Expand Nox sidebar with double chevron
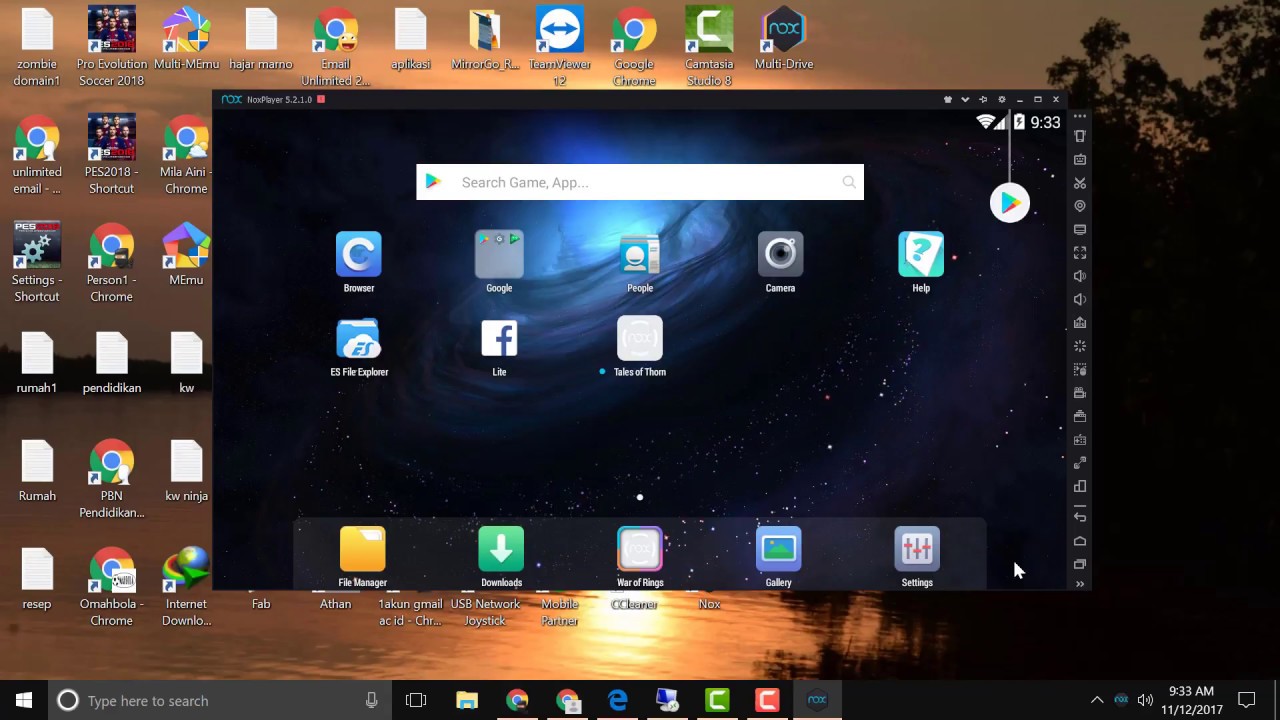Image resolution: width=1280 pixels, height=720 pixels. [x=1080, y=584]
